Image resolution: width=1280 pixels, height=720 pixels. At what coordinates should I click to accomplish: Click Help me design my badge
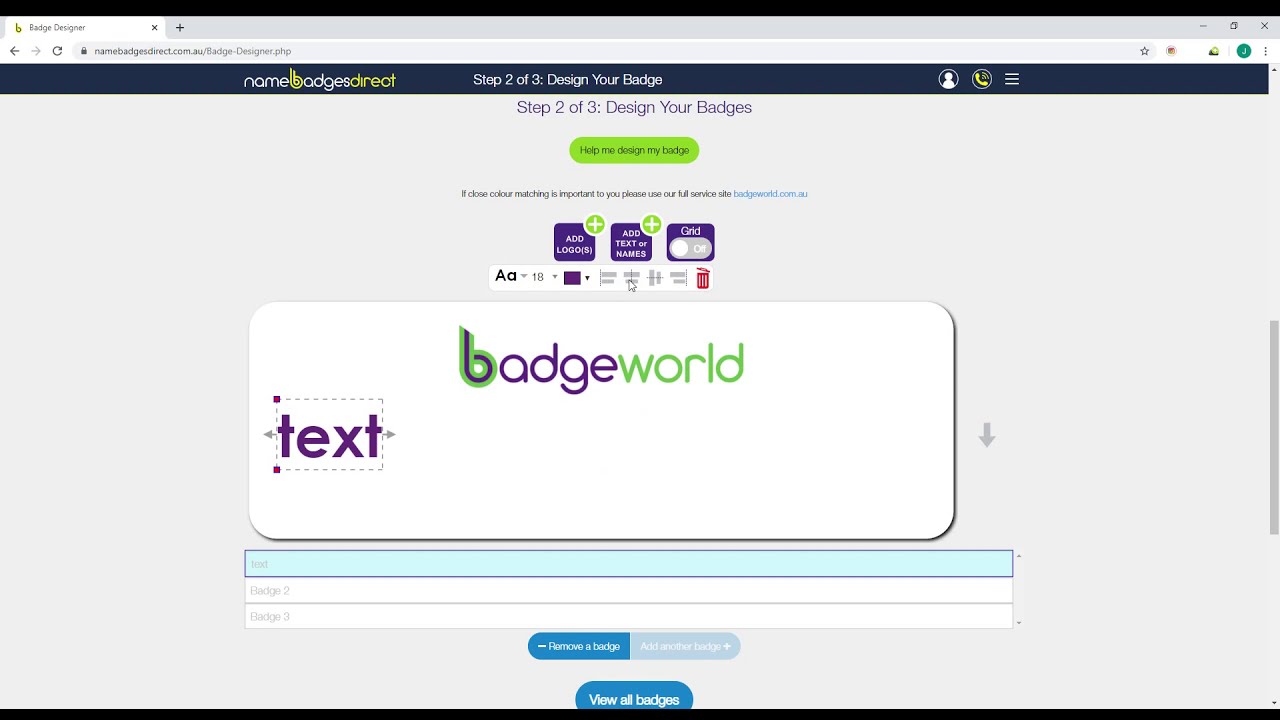coord(634,150)
